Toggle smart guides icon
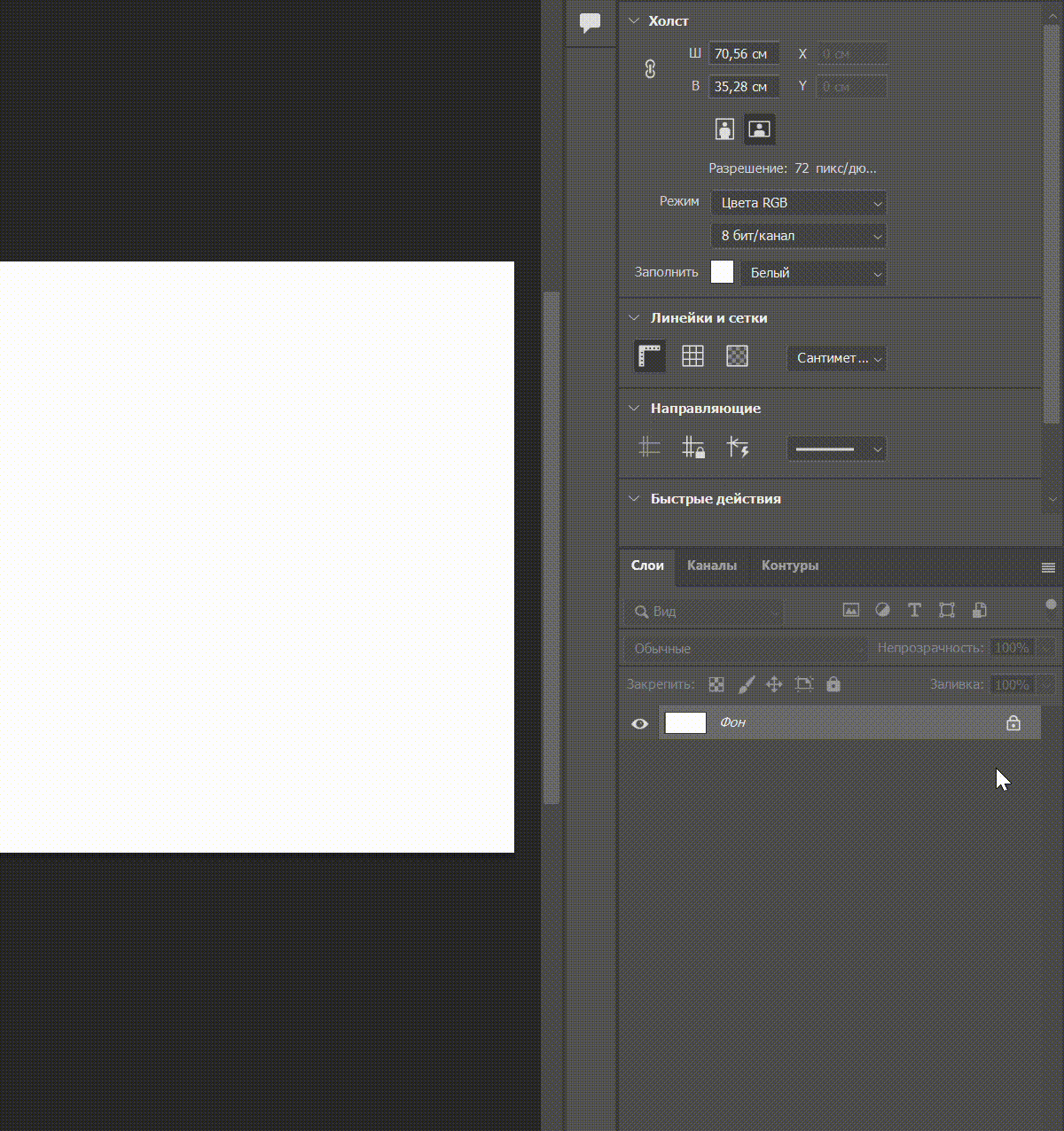The width and height of the screenshot is (1064, 1131). 738,447
